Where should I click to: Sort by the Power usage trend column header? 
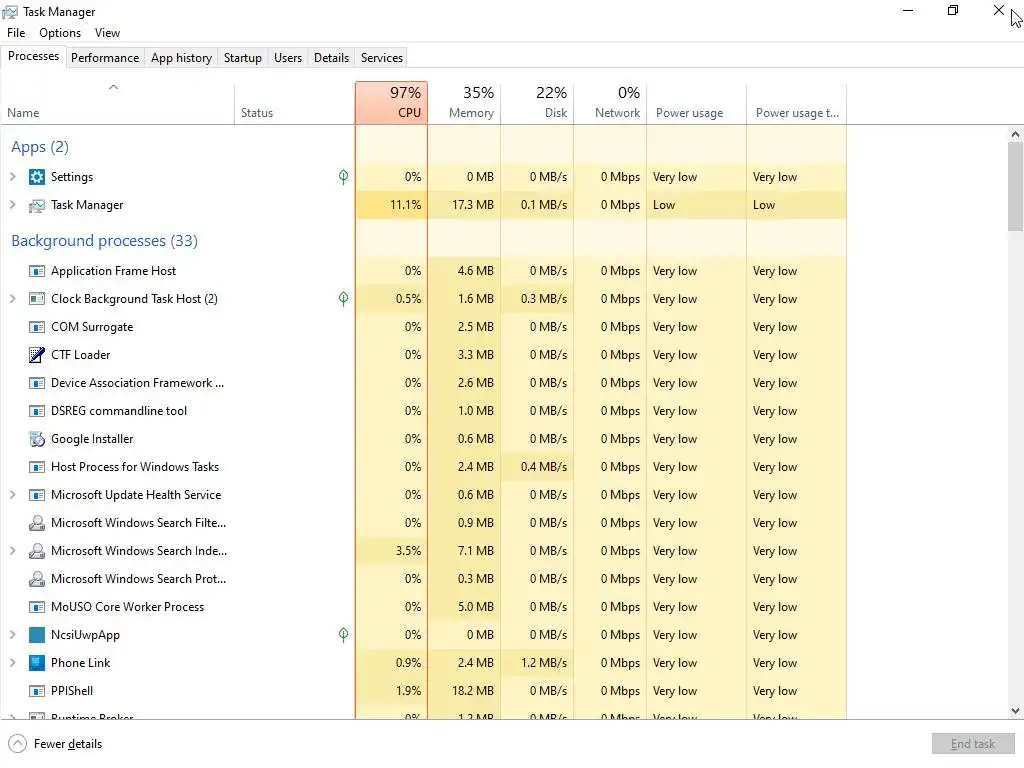coord(797,103)
